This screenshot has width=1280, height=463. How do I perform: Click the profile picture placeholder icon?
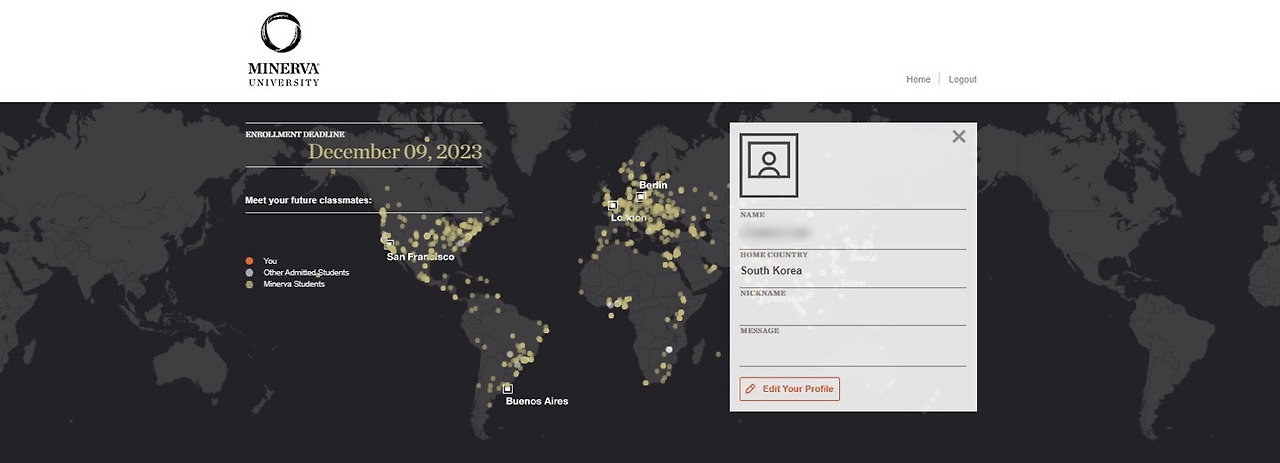(769, 165)
